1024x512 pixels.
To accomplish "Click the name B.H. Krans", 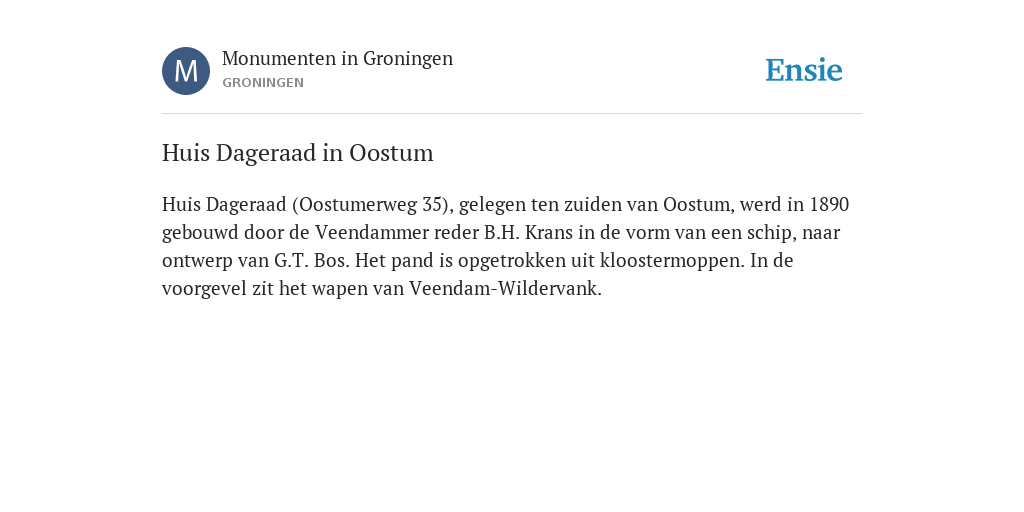I will click(528, 232).
